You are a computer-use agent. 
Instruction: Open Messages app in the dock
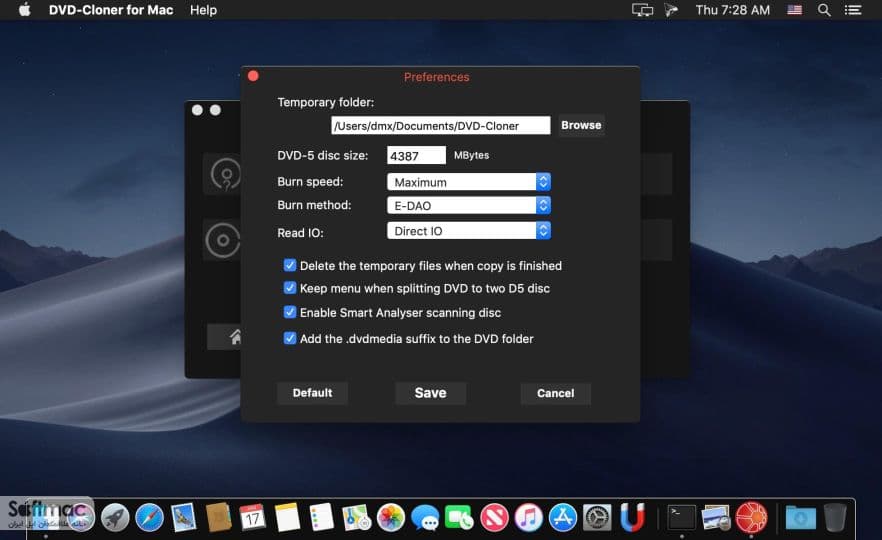point(425,517)
